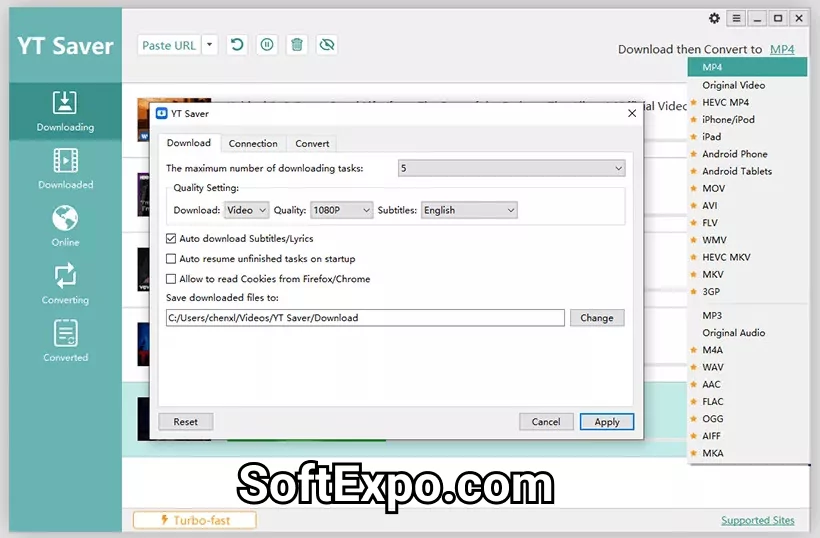Select OGG audio format
Image resolution: width=820 pixels, height=538 pixels.
[x=747, y=419]
